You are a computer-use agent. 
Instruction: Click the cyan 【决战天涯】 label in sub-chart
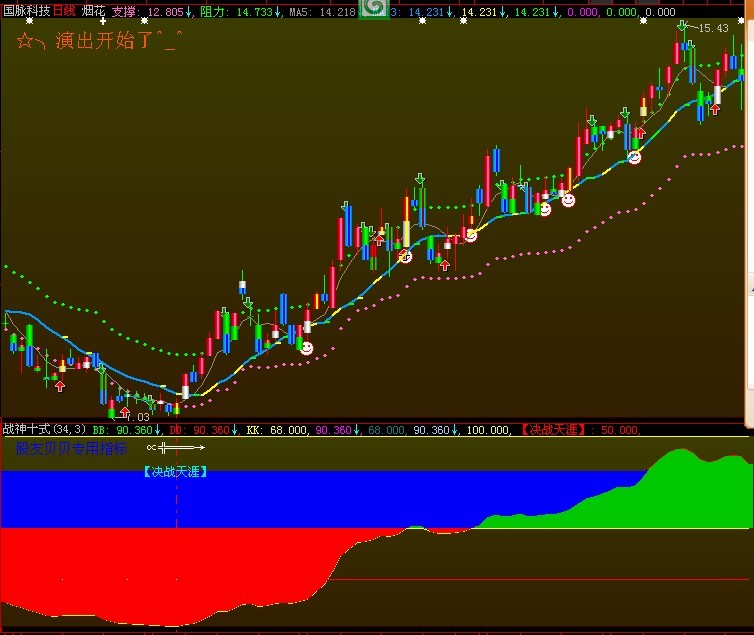176,472
